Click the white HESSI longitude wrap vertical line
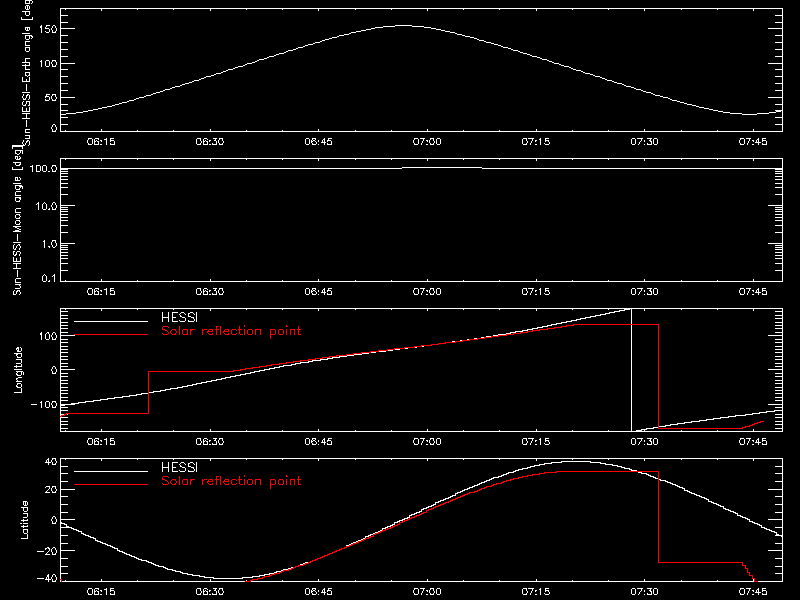 (x=632, y=370)
